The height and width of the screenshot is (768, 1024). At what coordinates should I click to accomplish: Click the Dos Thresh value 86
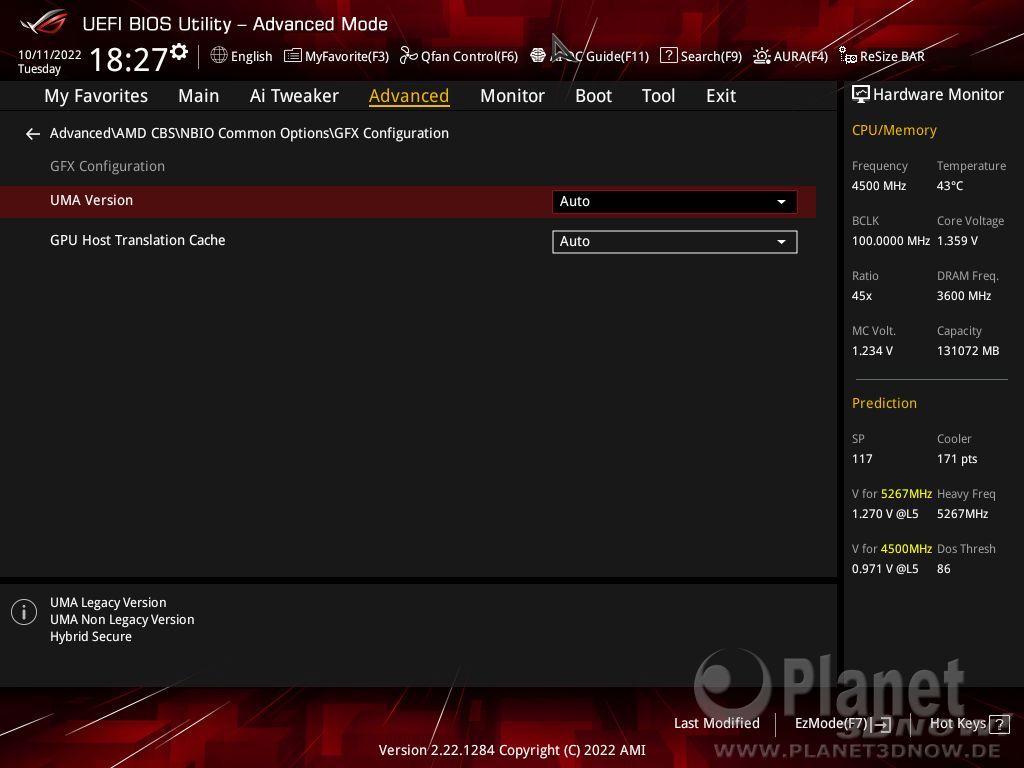pyautogui.click(x=943, y=569)
